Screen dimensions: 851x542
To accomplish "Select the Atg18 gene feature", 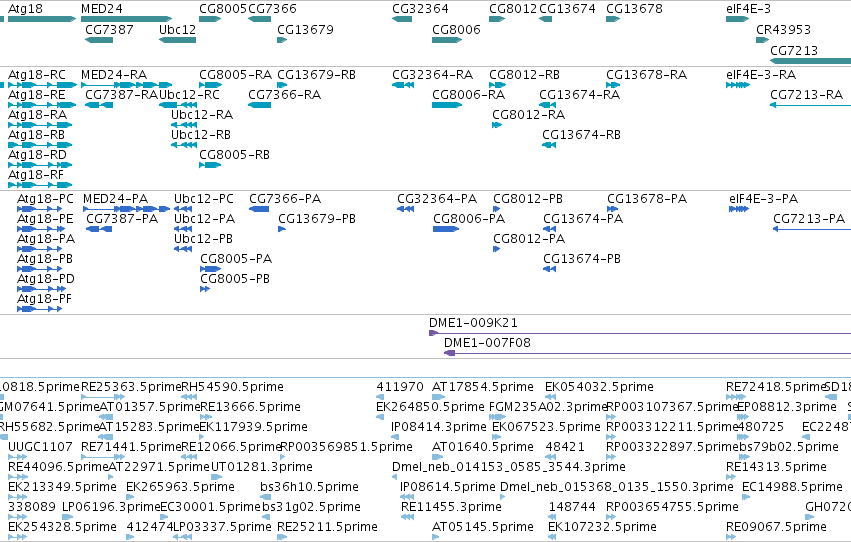I will coord(42,19).
